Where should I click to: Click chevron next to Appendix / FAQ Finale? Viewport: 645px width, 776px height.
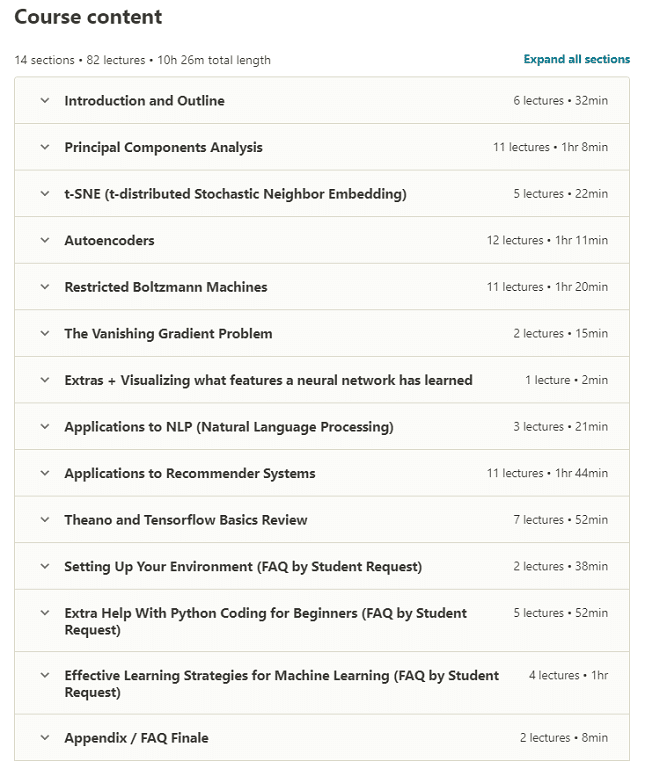click(x=45, y=737)
